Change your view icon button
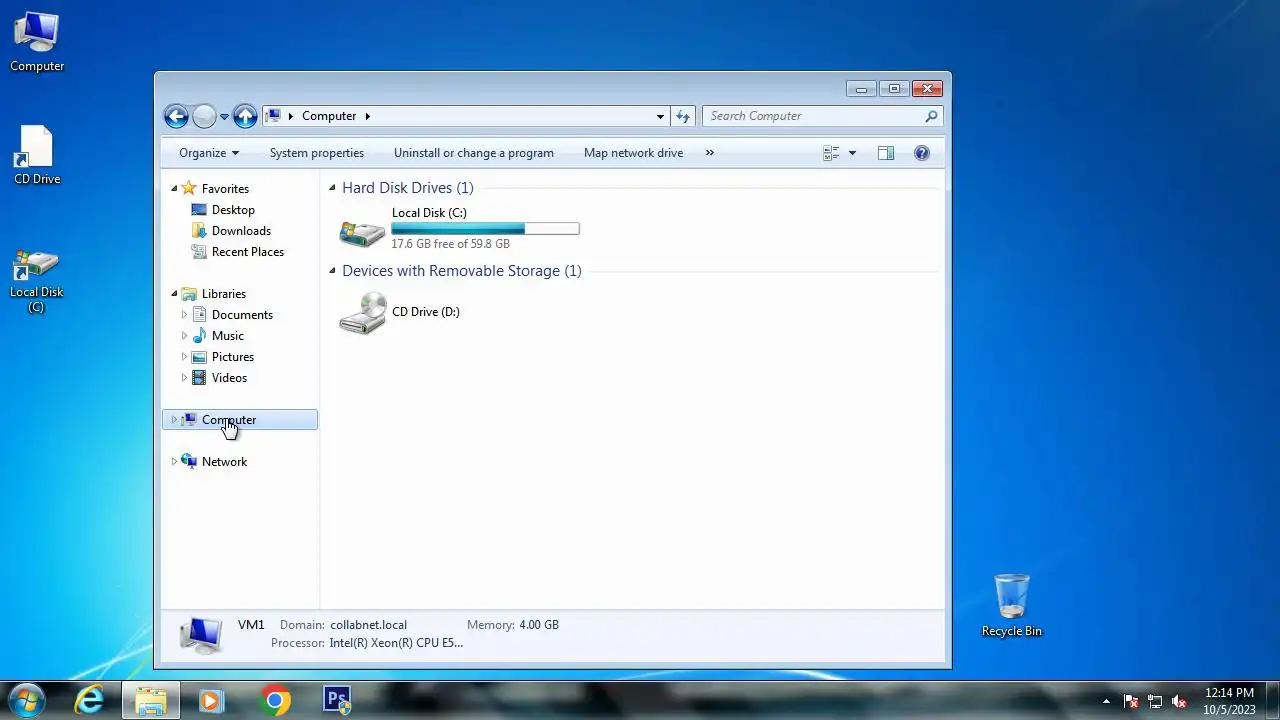Viewport: 1280px width, 720px height. tap(831, 153)
